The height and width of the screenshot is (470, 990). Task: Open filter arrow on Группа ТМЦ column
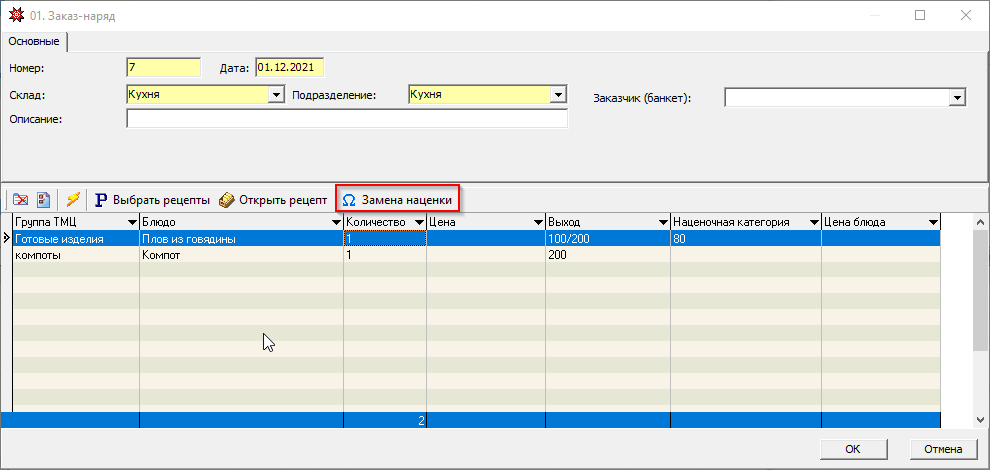(x=131, y=222)
